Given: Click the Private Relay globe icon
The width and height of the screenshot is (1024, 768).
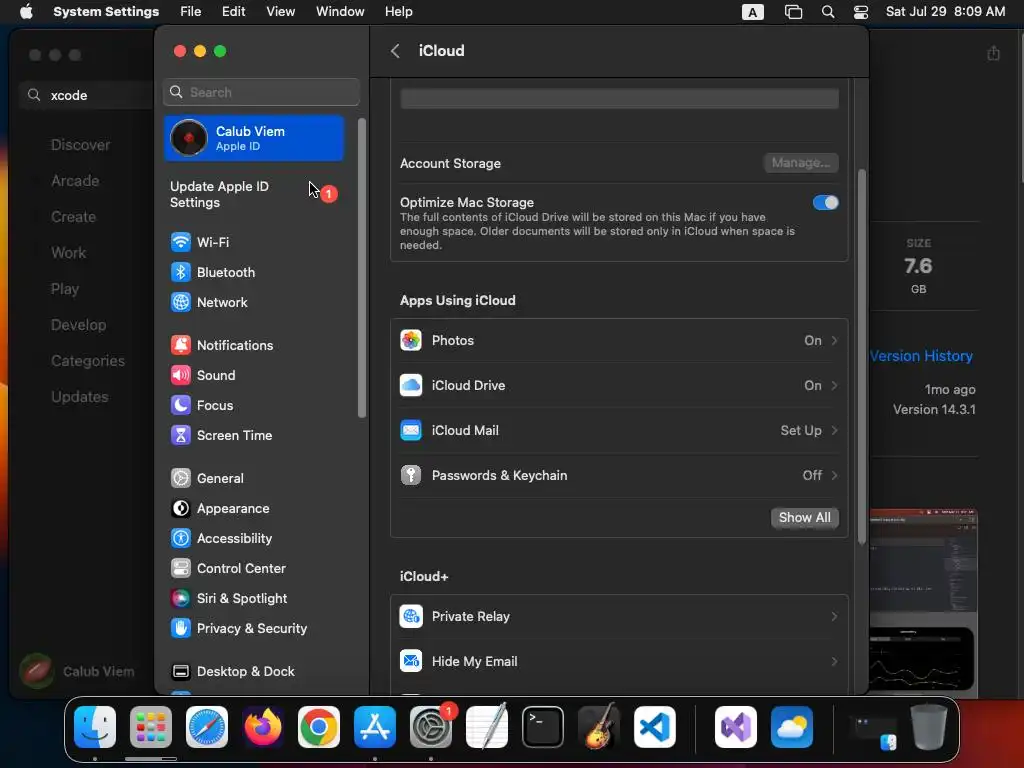Looking at the screenshot, I should tap(411, 616).
